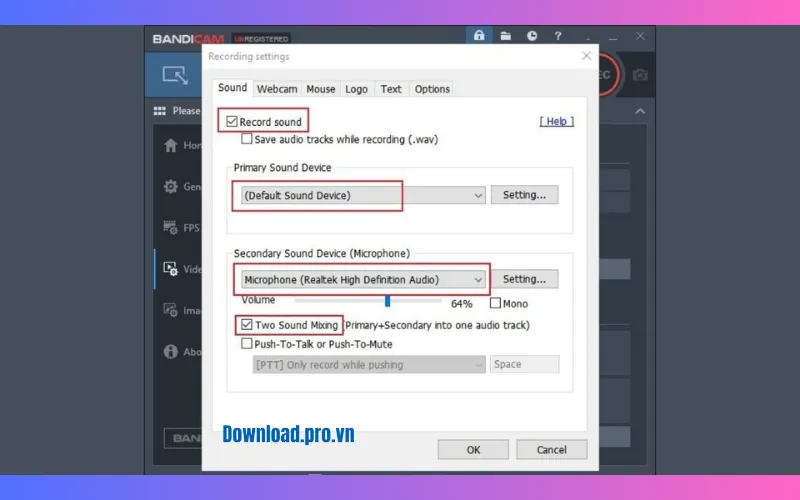Enable Save audio tracks while recording

coord(247,139)
